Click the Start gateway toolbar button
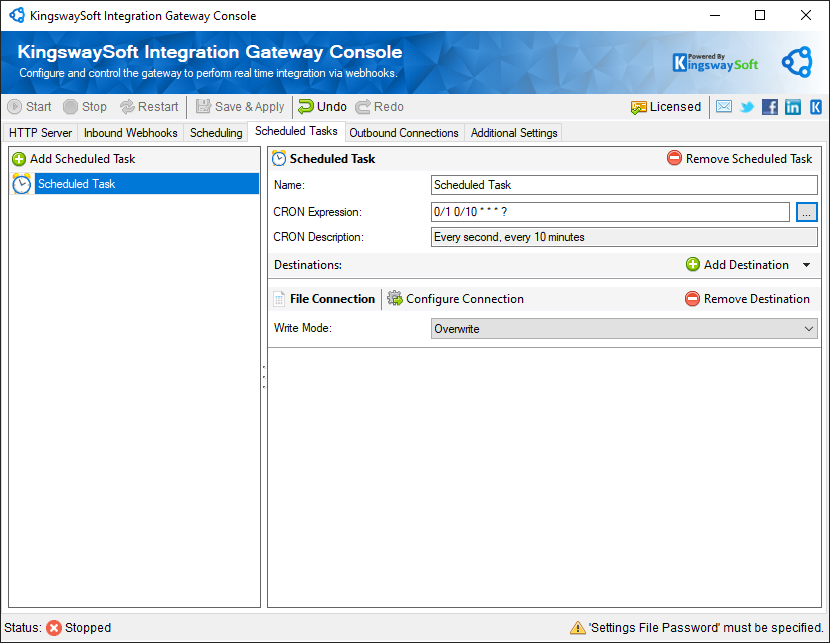The image size is (830, 643). [x=30, y=107]
